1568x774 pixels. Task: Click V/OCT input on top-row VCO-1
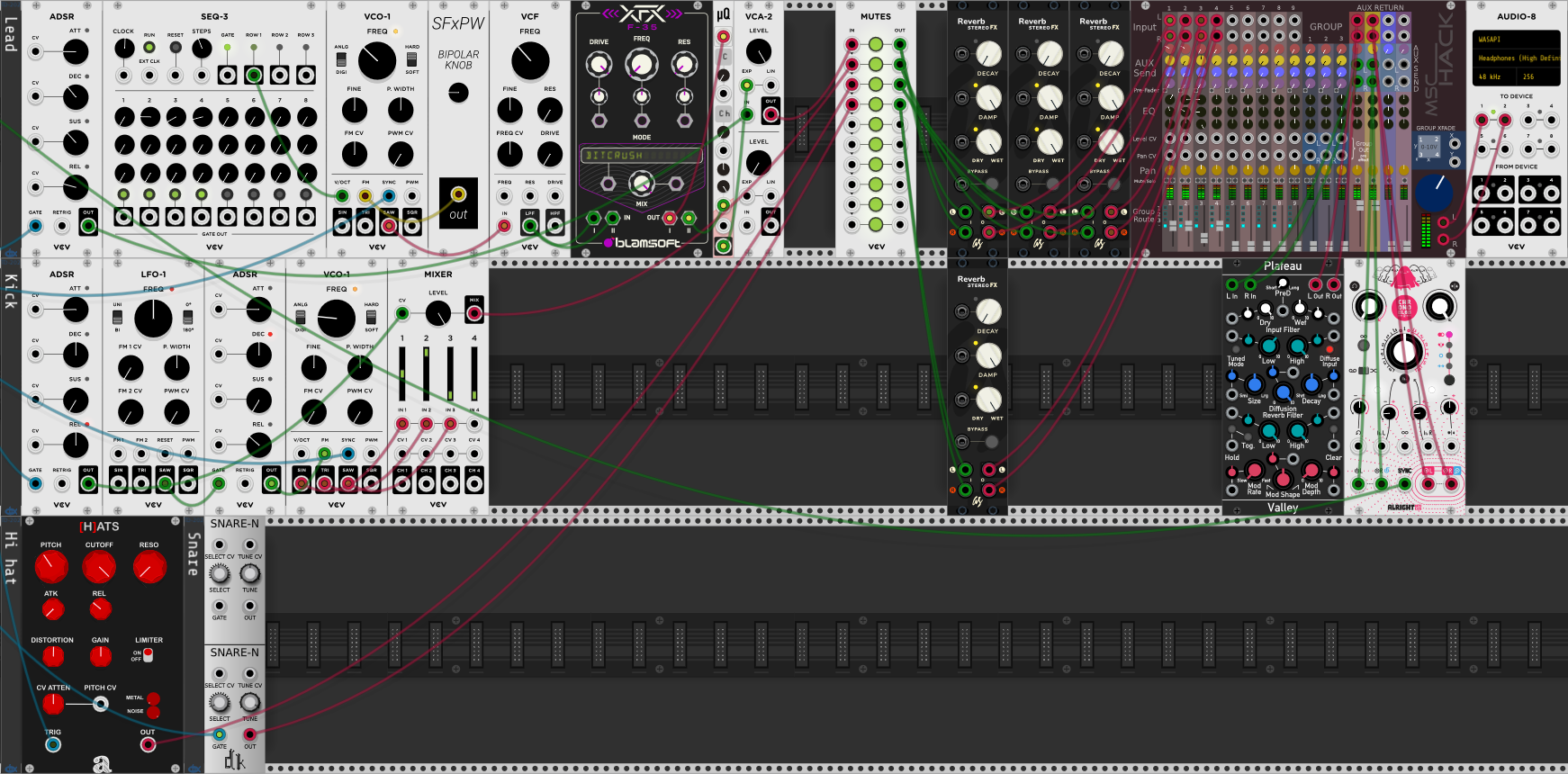pyautogui.click(x=342, y=195)
